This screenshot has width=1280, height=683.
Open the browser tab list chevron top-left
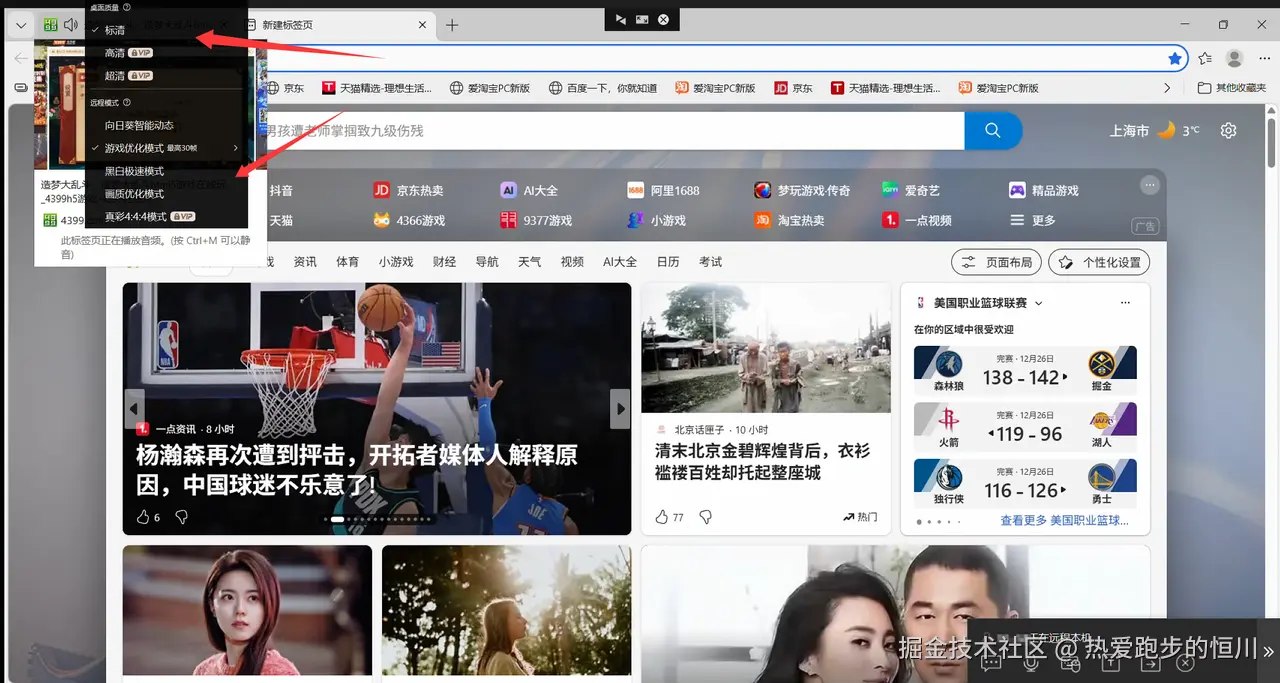[x=21, y=24]
